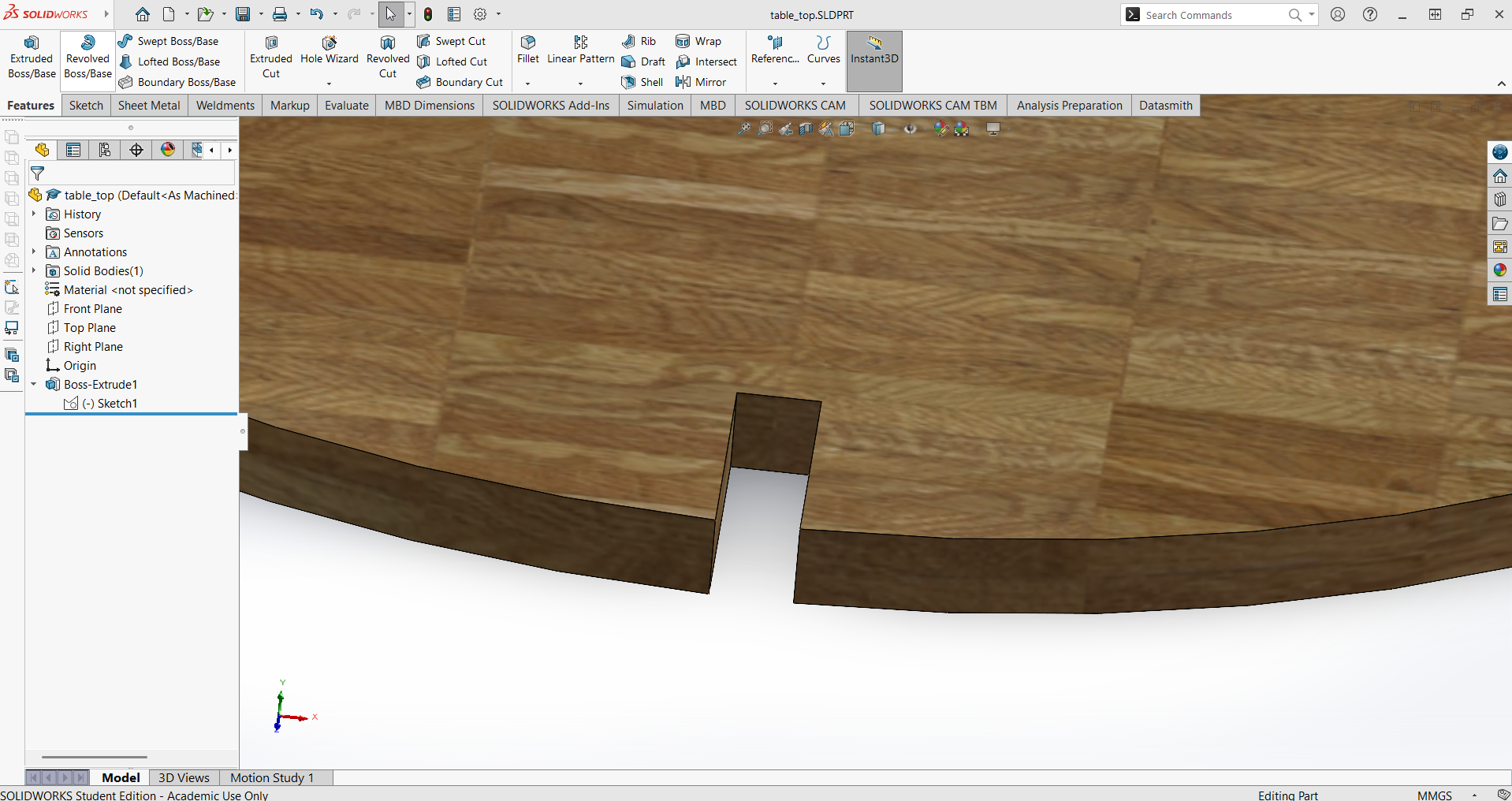Click Boundary Cut
This screenshot has width=1512, height=801.
(460, 82)
